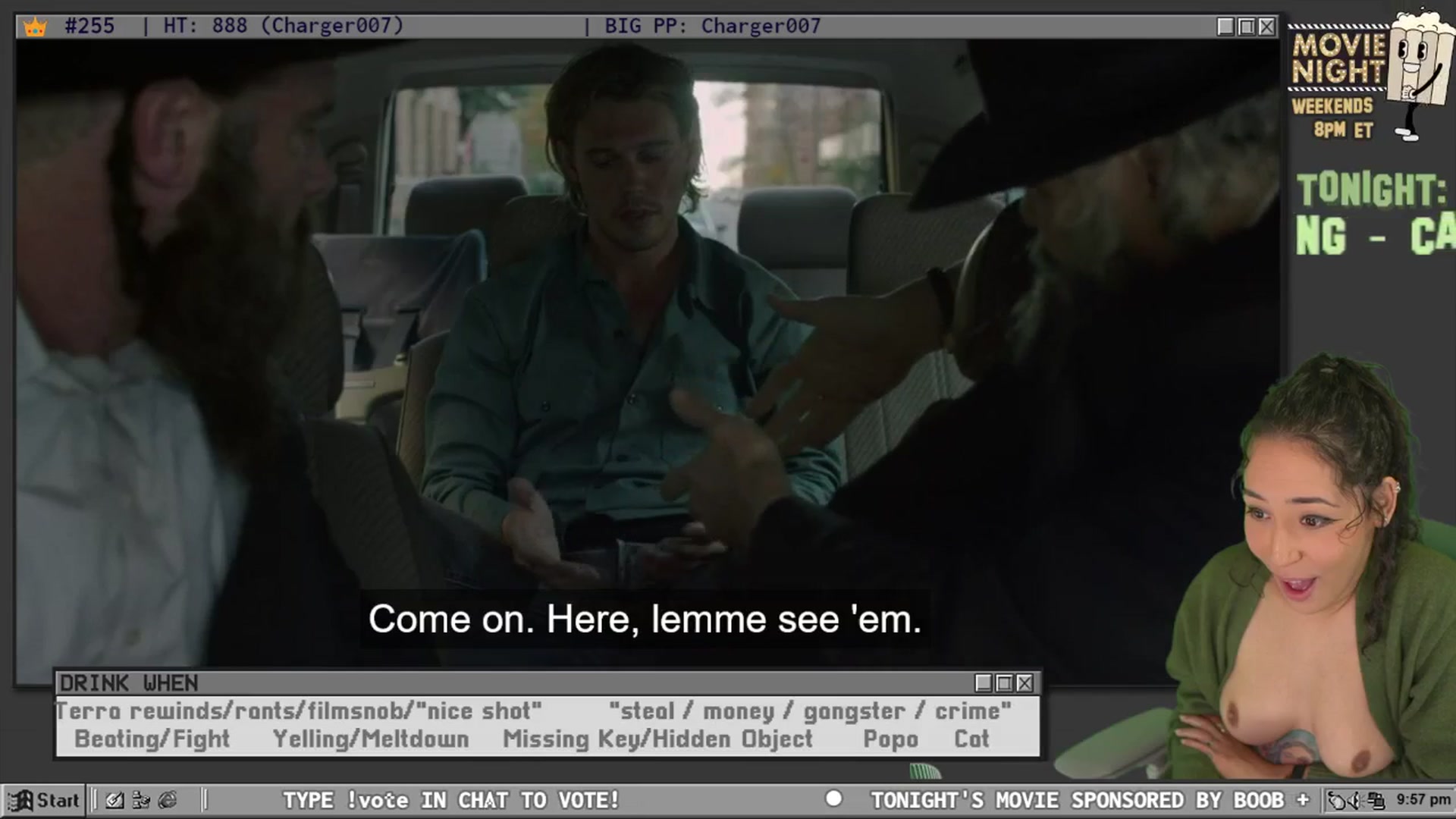Click the "WEEKENDS 8PM ET" schedule text
1456x819 pixels.
pos(1332,118)
